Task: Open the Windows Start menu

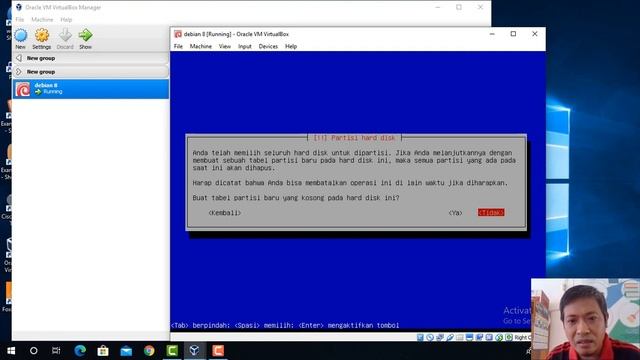Action: coord(11,351)
